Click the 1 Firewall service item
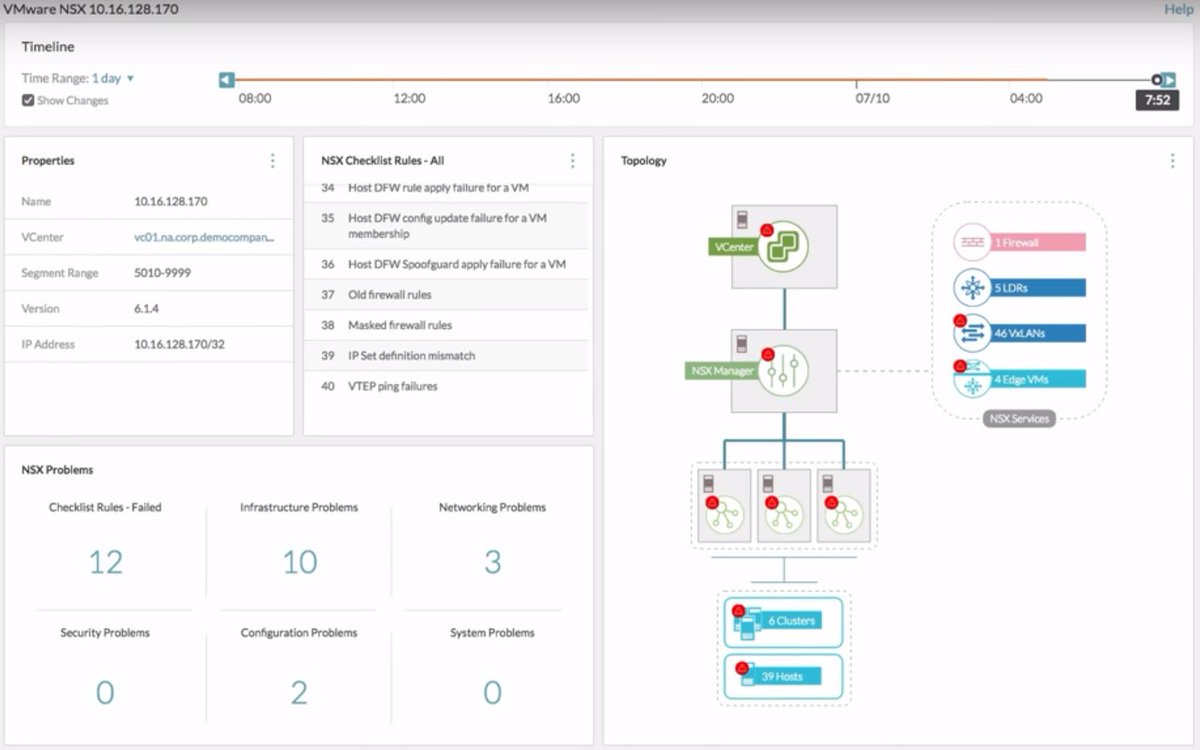This screenshot has height=750, width=1200. [1020, 243]
